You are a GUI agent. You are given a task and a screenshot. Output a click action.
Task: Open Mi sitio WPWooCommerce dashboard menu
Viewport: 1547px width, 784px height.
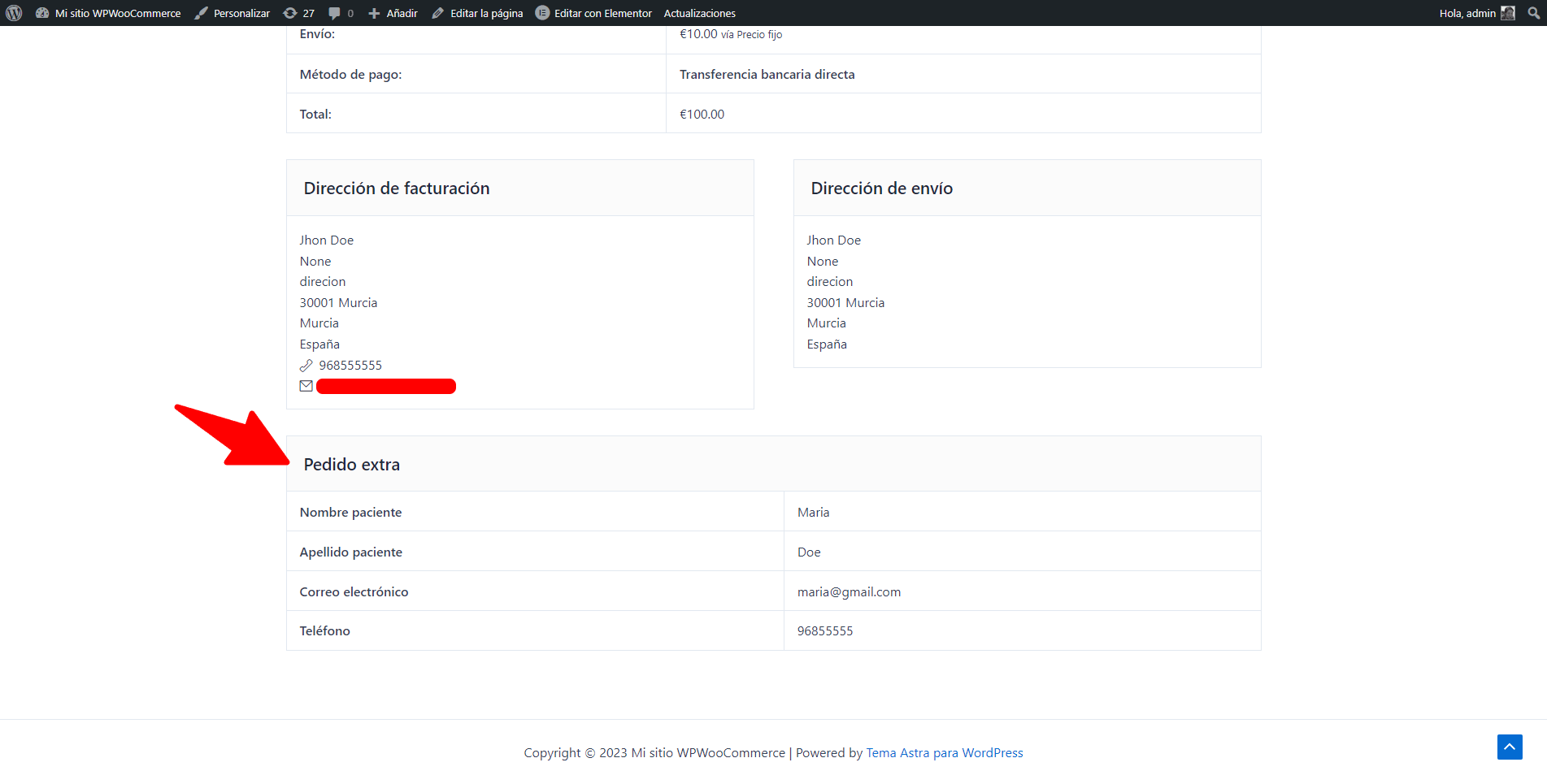[x=108, y=13]
